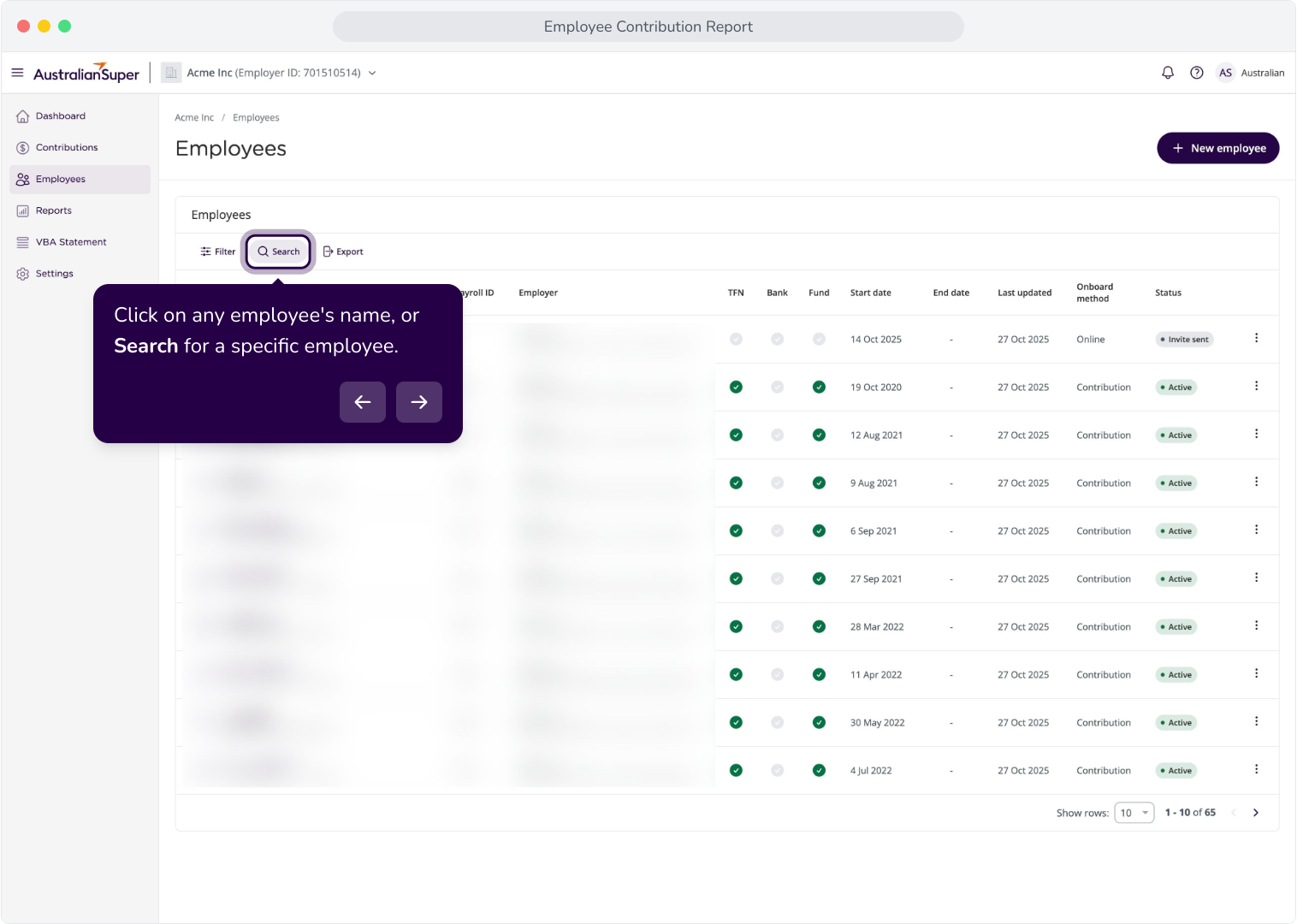Open the notifications bell icon

pos(1168,73)
